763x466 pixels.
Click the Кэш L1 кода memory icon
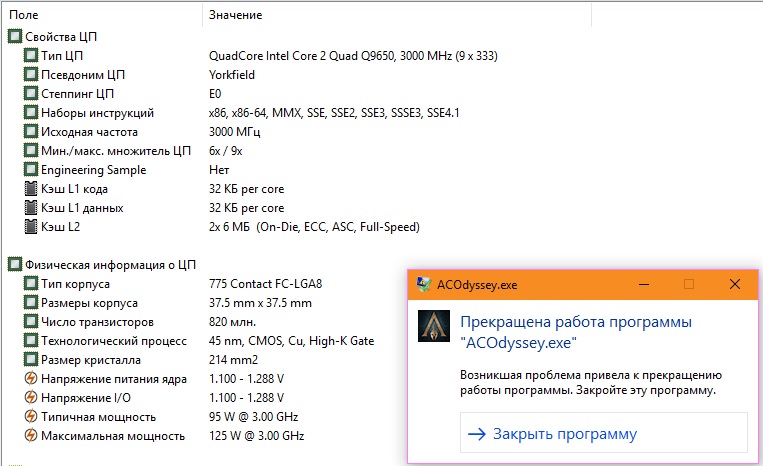coord(31,189)
